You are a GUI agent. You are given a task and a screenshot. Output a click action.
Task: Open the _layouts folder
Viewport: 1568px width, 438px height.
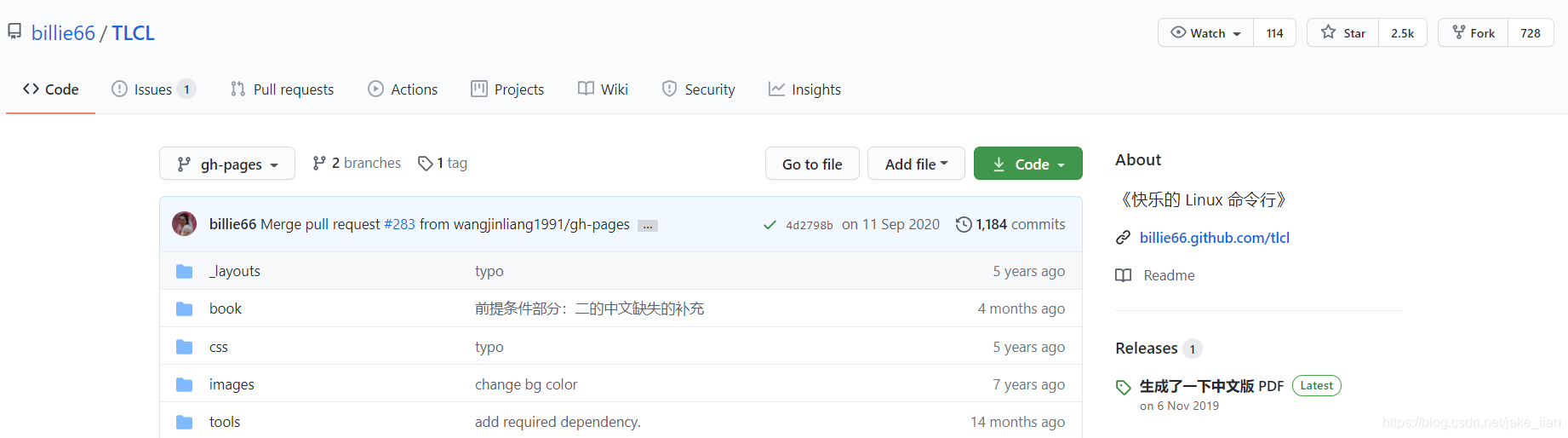[x=235, y=271]
